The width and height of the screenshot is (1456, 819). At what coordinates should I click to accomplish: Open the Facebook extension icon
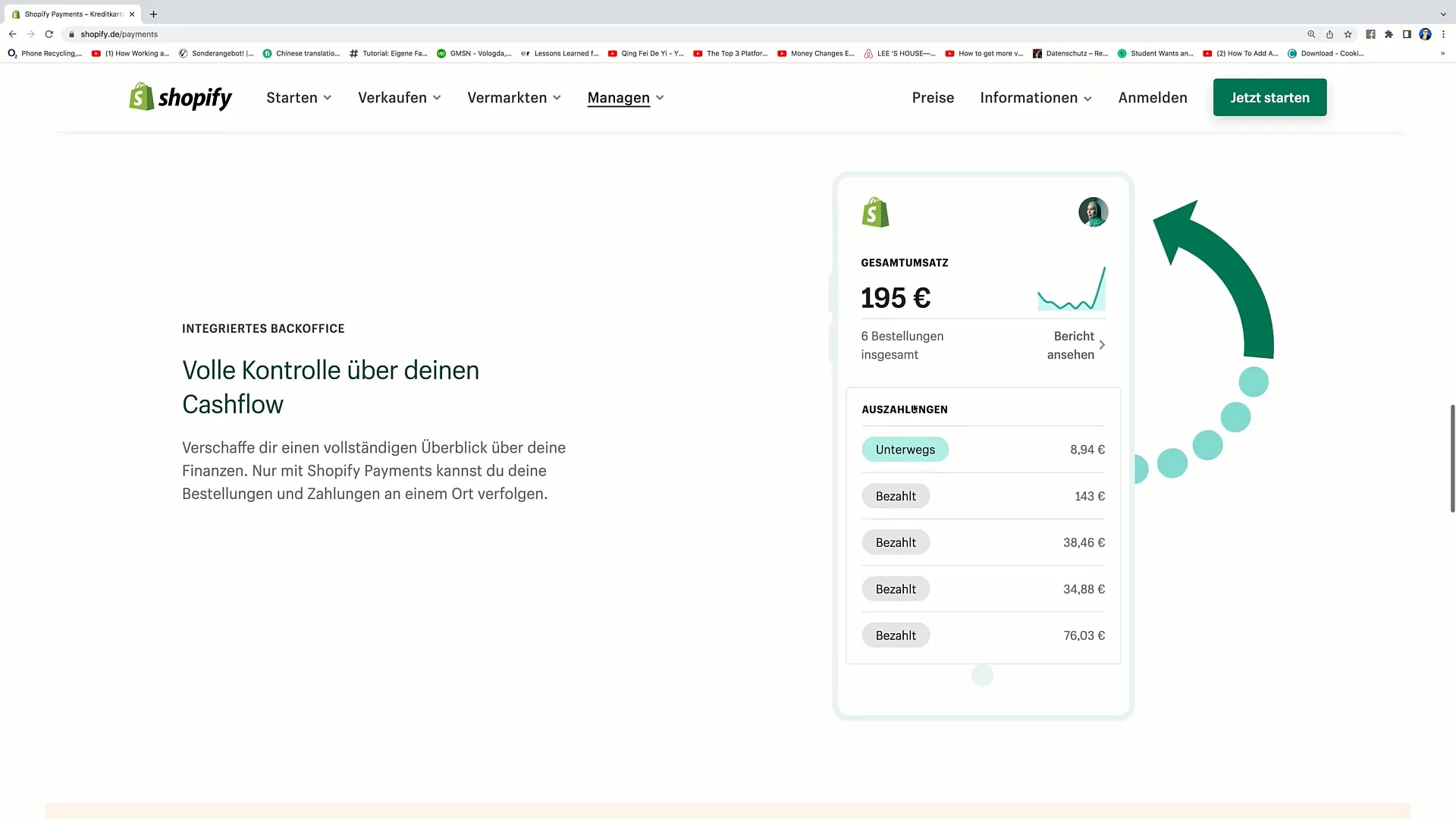pyautogui.click(x=1370, y=34)
